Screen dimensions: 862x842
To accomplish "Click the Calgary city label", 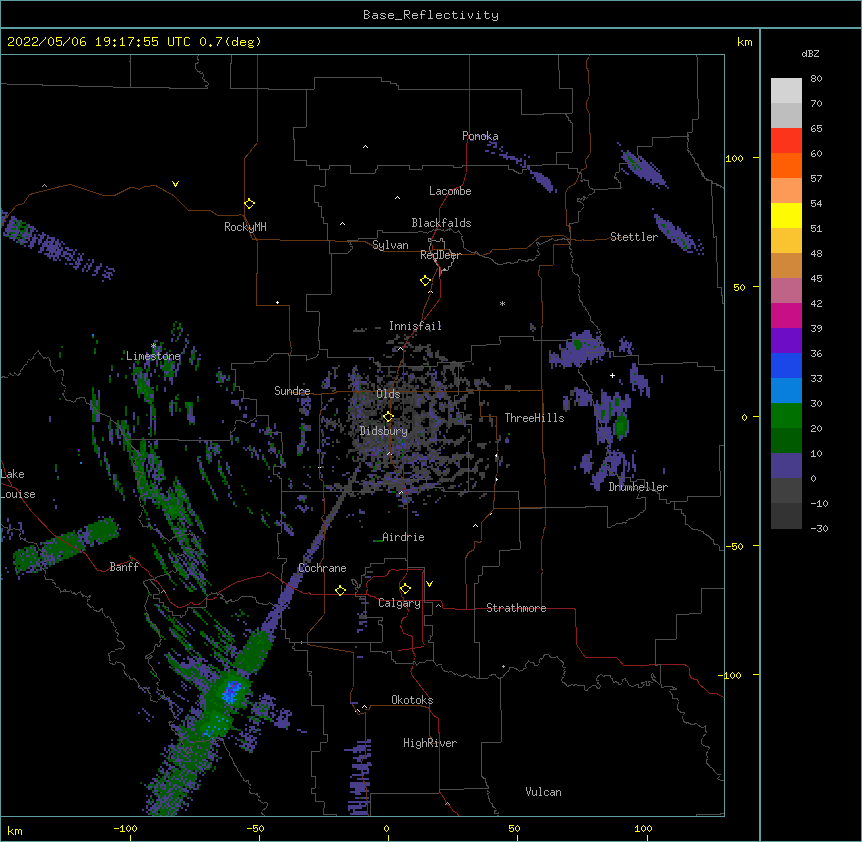I will click(399, 603).
